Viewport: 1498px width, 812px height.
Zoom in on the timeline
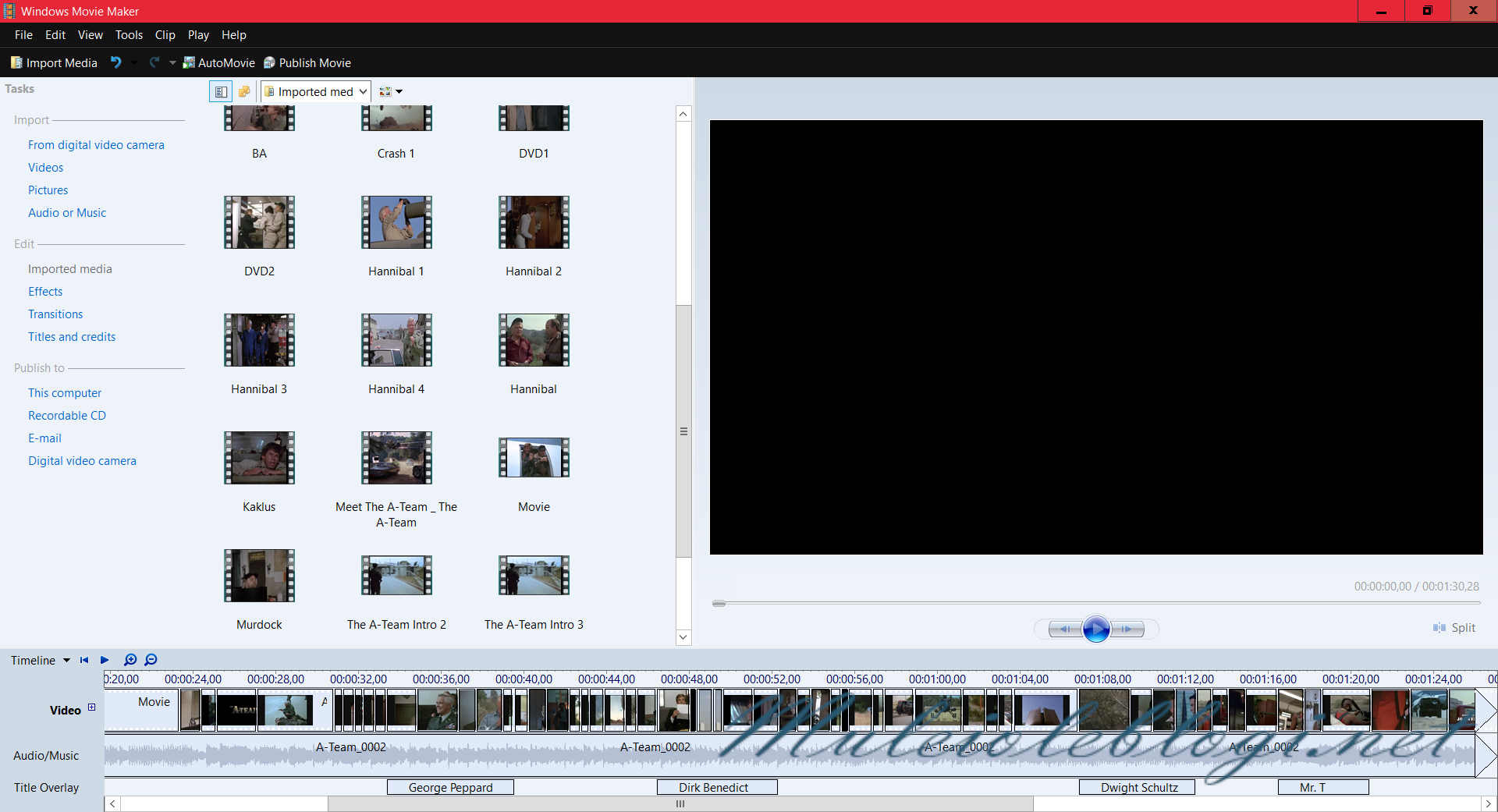130,660
